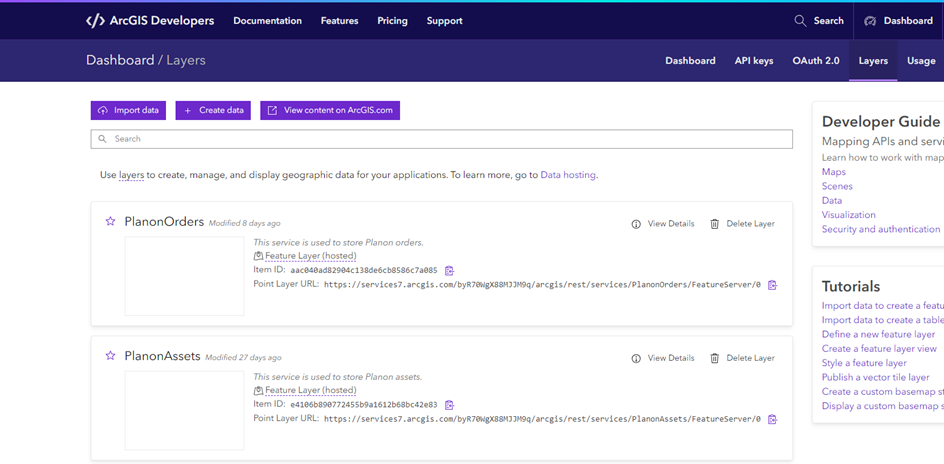Click the Create data button
The height and width of the screenshot is (464, 944).
point(213,110)
